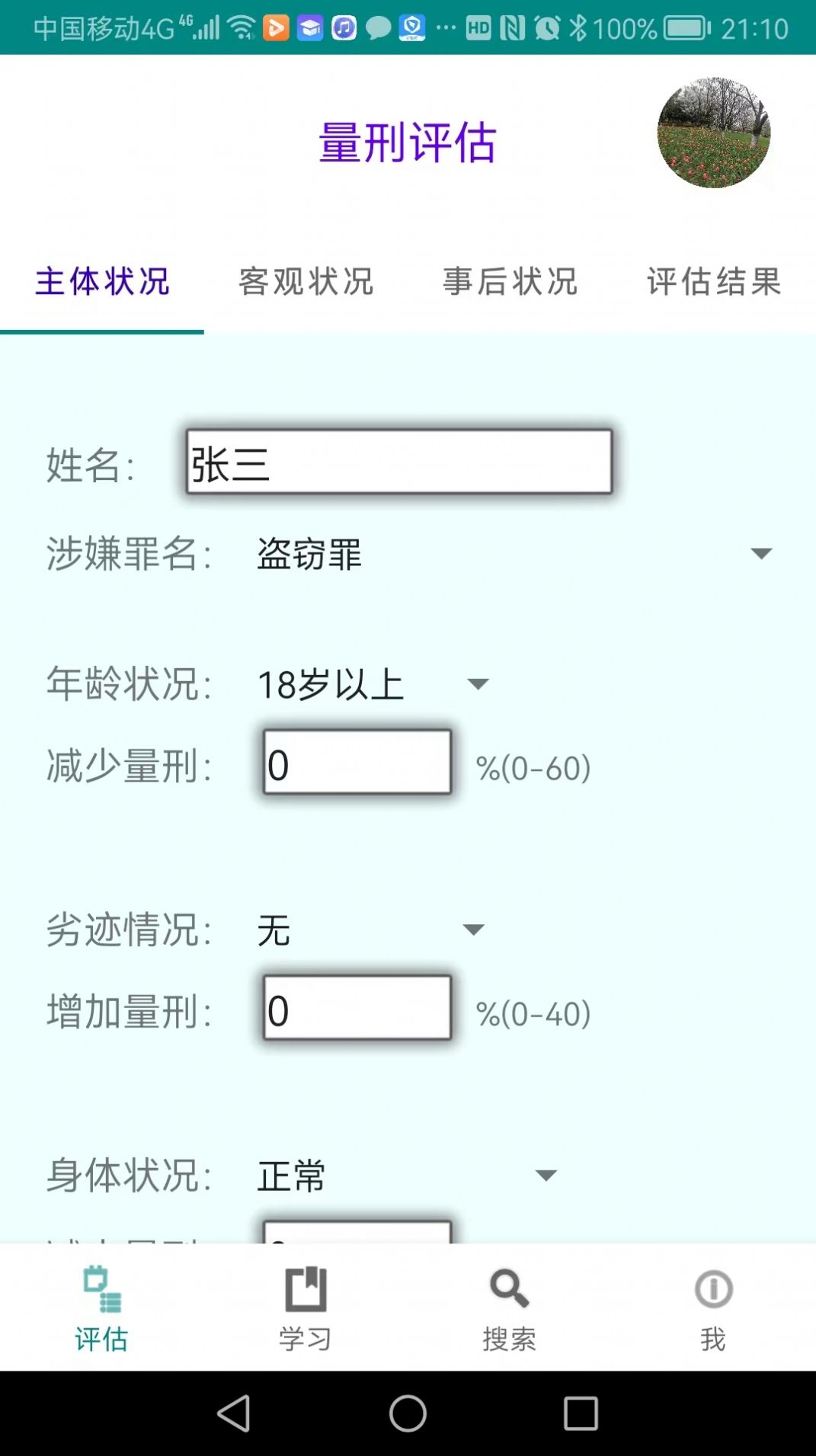Expand the 劣迹情况 dropdown showing 无
This screenshot has width=816, height=1456.
(x=371, y=930)
